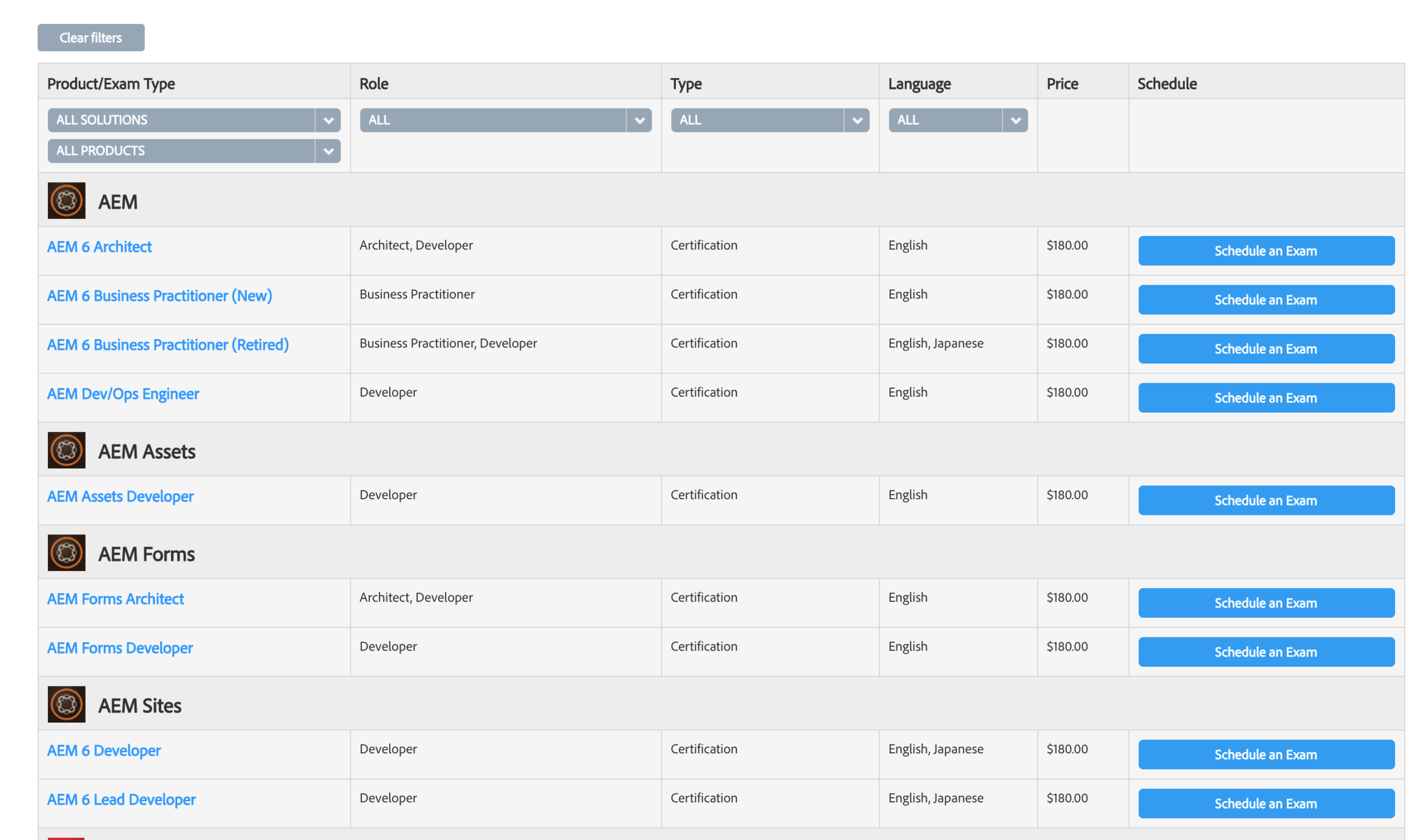Expand the Type filter dropdown
Viewport: 1427px width, 840px height.
770,120
